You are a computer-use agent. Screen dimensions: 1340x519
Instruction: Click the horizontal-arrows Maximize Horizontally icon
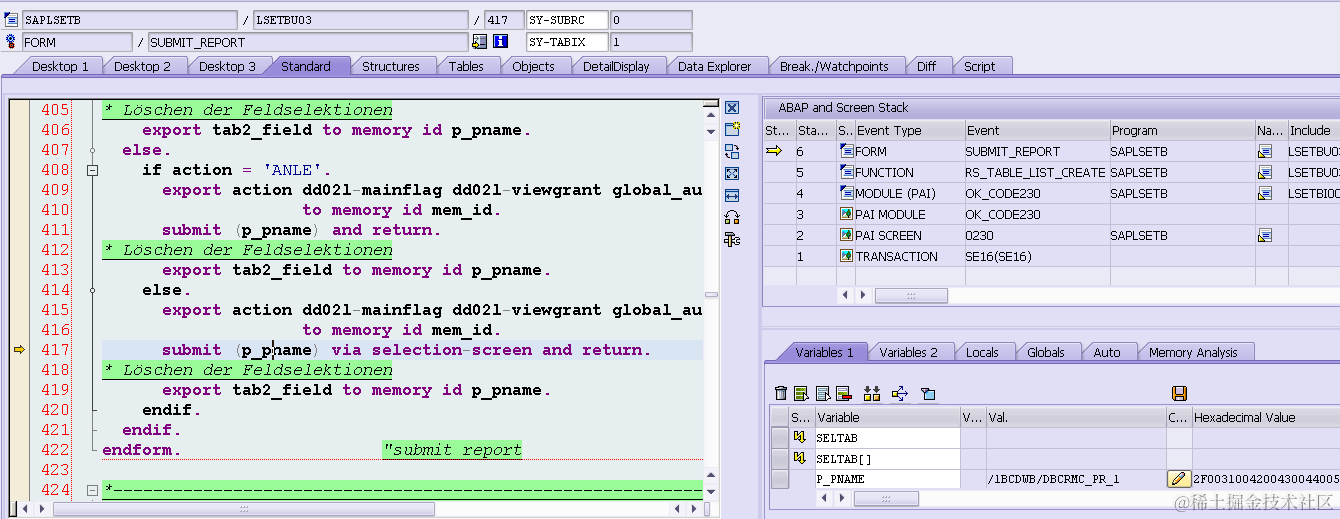732,195
